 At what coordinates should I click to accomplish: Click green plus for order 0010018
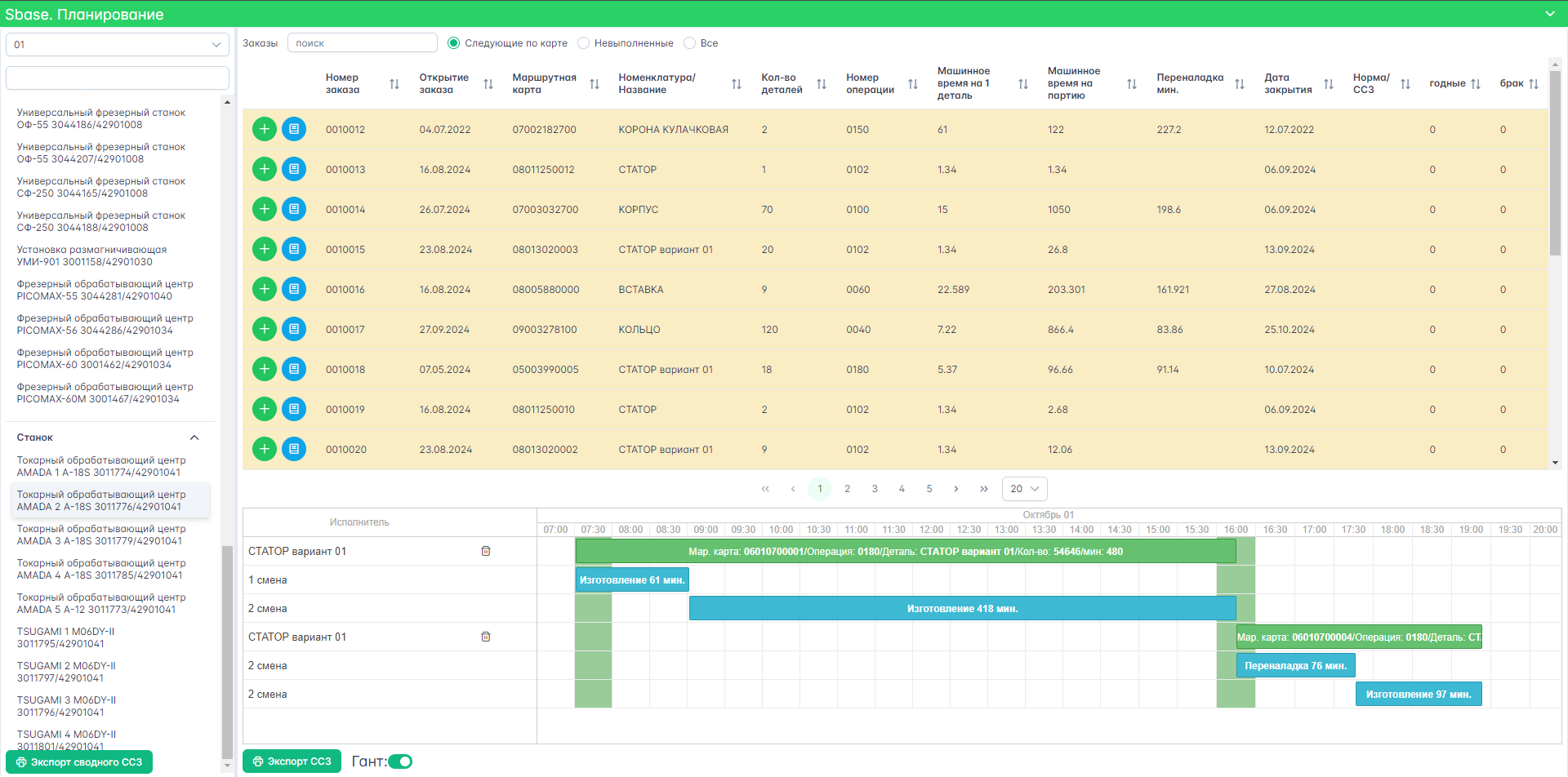point(265,369)
